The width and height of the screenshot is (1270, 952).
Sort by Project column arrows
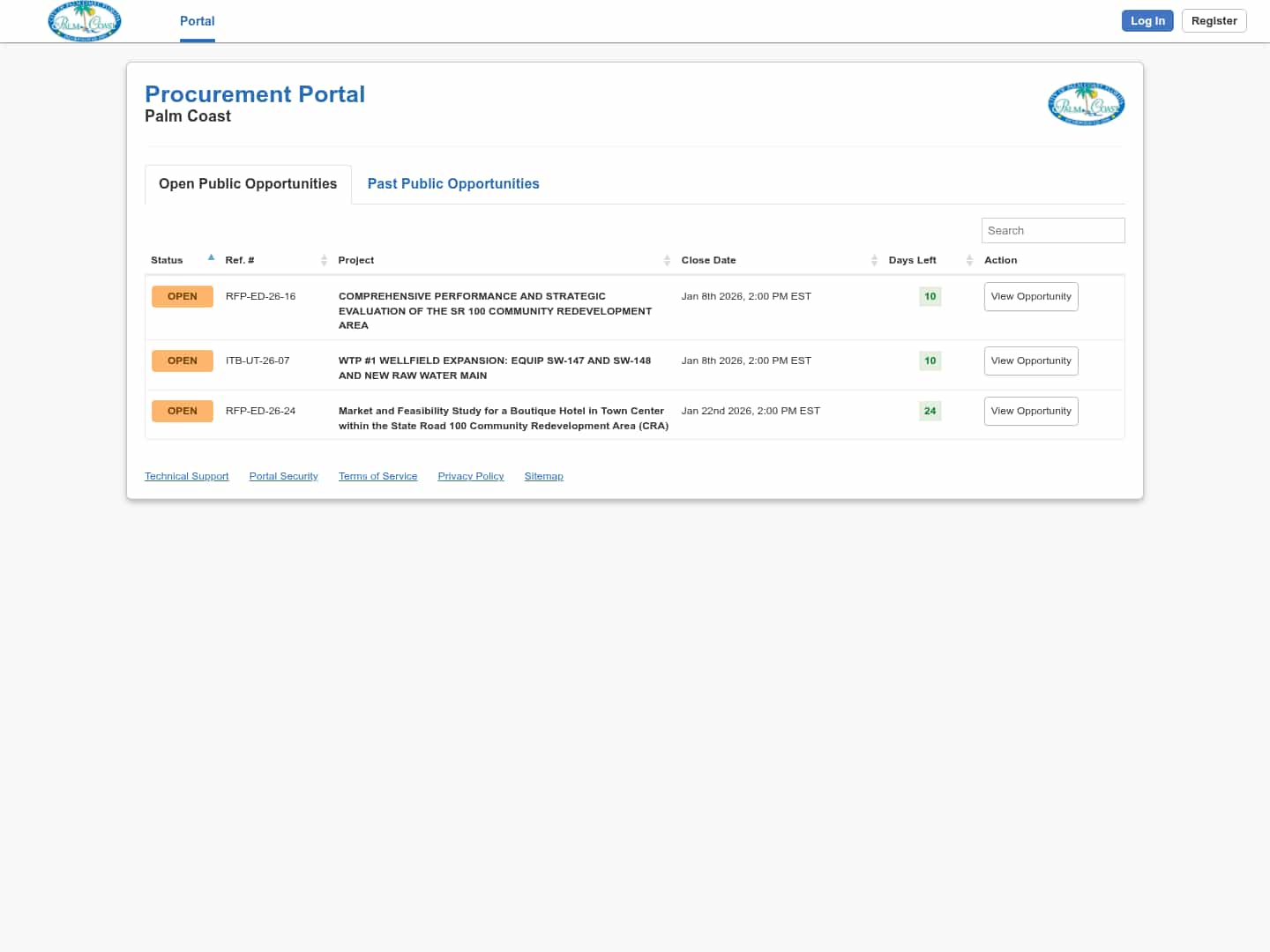667,260
